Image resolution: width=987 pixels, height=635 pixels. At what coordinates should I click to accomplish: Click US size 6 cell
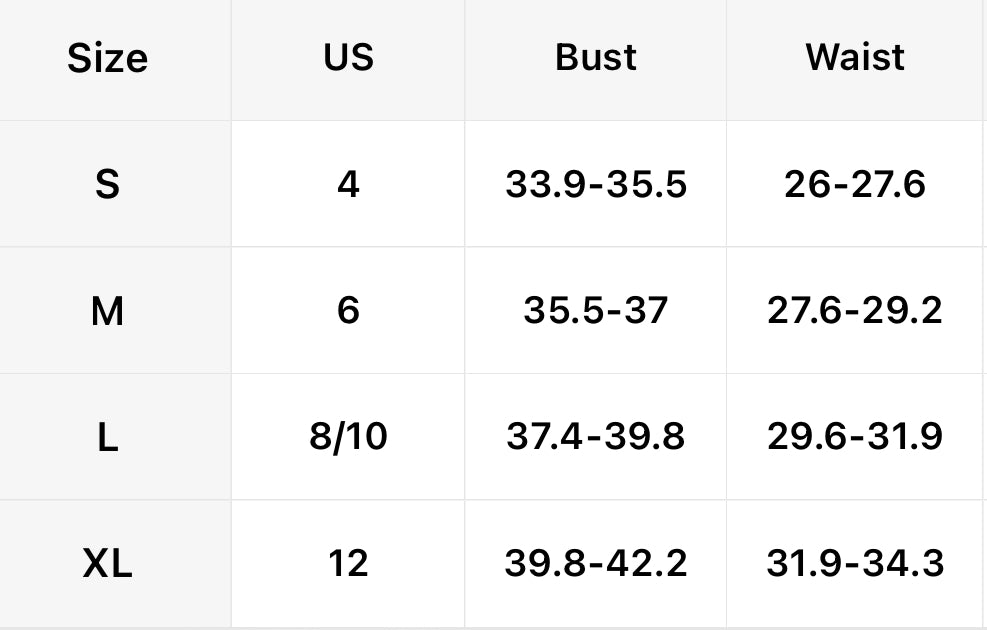[x=348, y=311]
